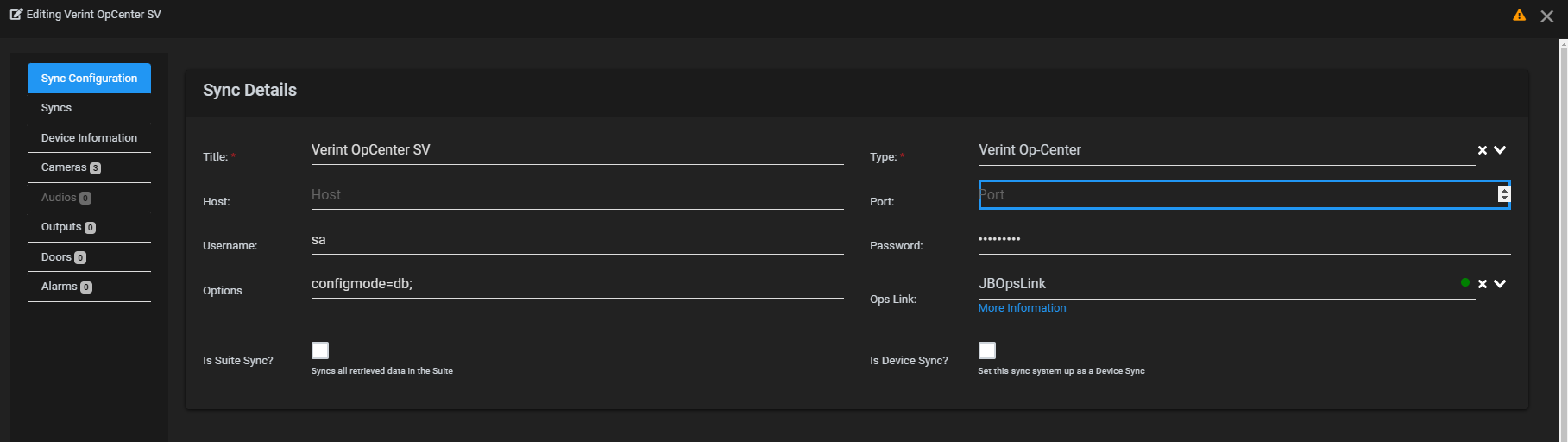
Task: Toggle the Is Device Sync checkbox
Action: pos(987,350)
